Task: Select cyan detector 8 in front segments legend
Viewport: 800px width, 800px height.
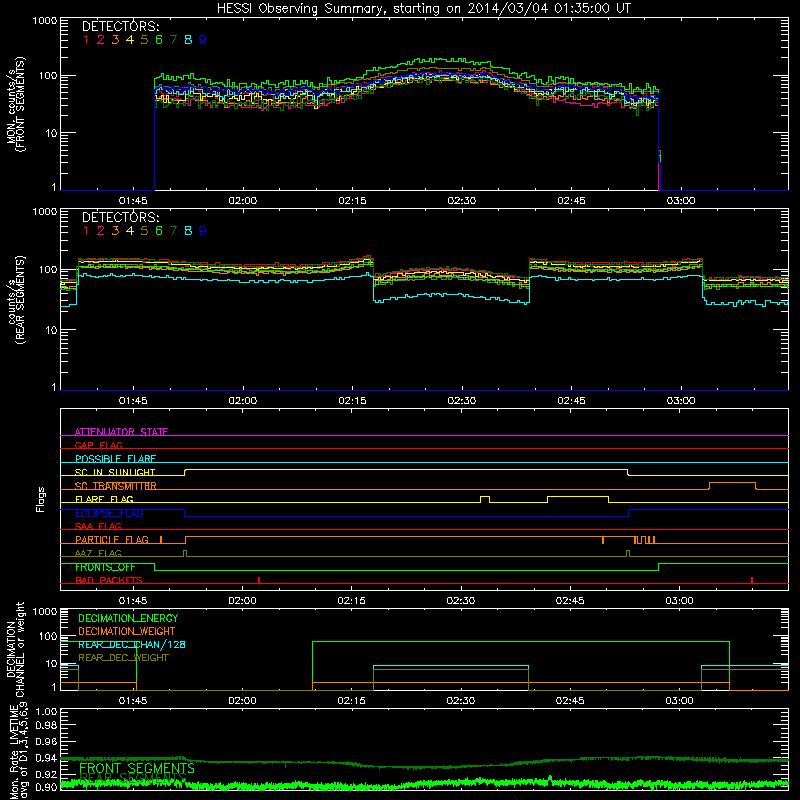Action: pos(188,40)
